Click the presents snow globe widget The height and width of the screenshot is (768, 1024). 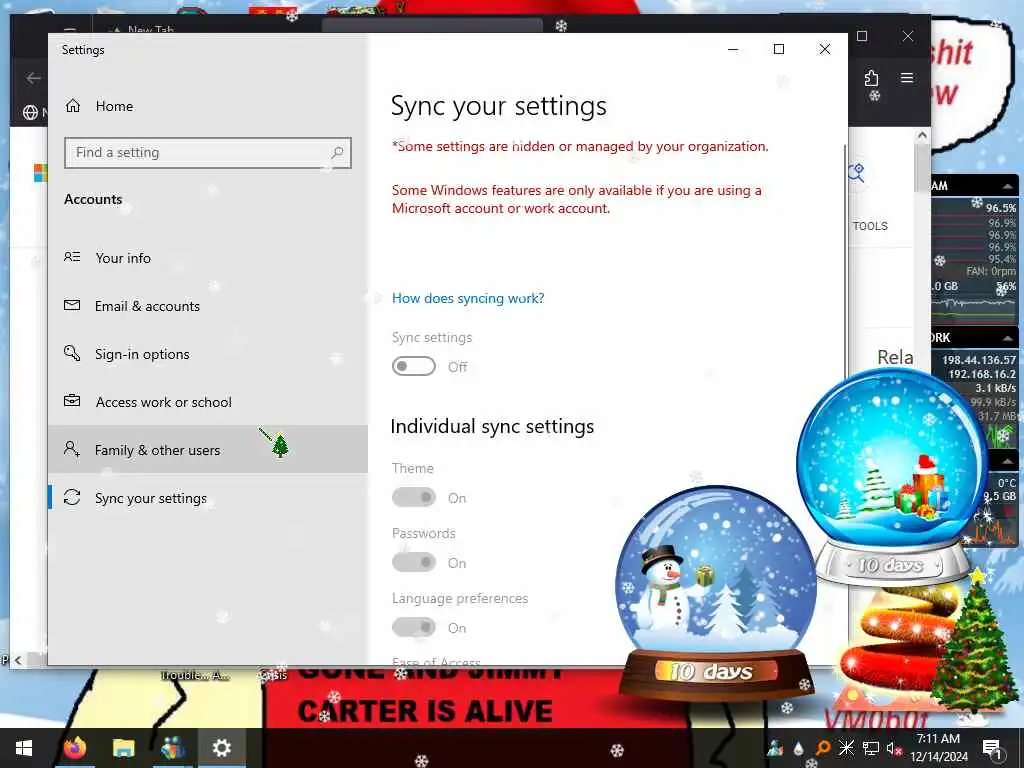pyautogui.click(x=892, y=477)
